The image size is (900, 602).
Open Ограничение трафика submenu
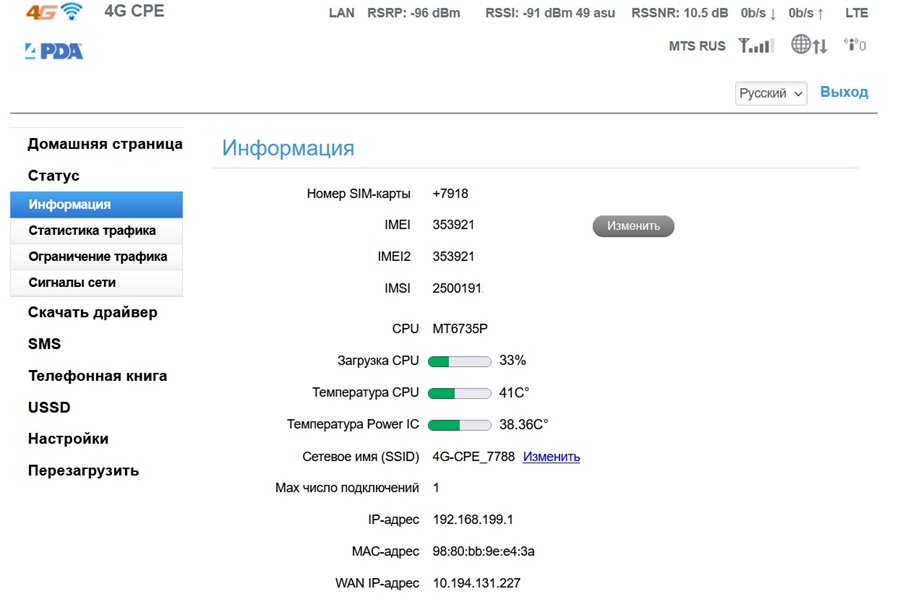point(96,257)
